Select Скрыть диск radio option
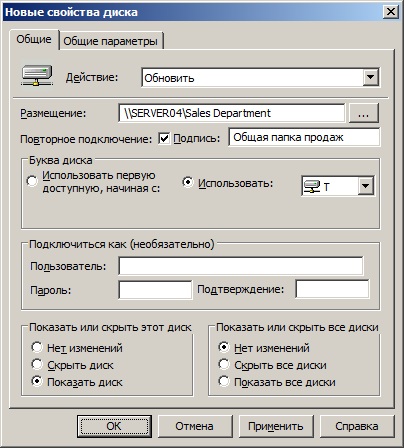The width and height of the screenshot is (404, 448). pos(37,364)
